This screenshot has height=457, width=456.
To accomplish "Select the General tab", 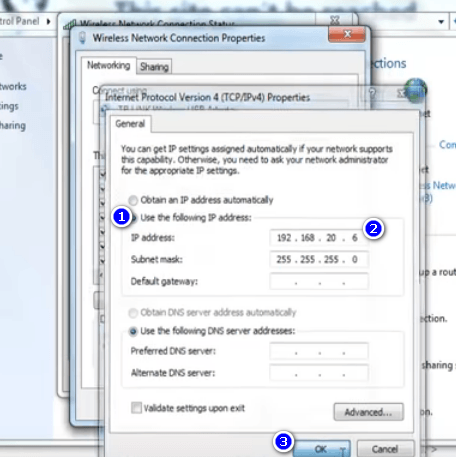I will 130,124.
